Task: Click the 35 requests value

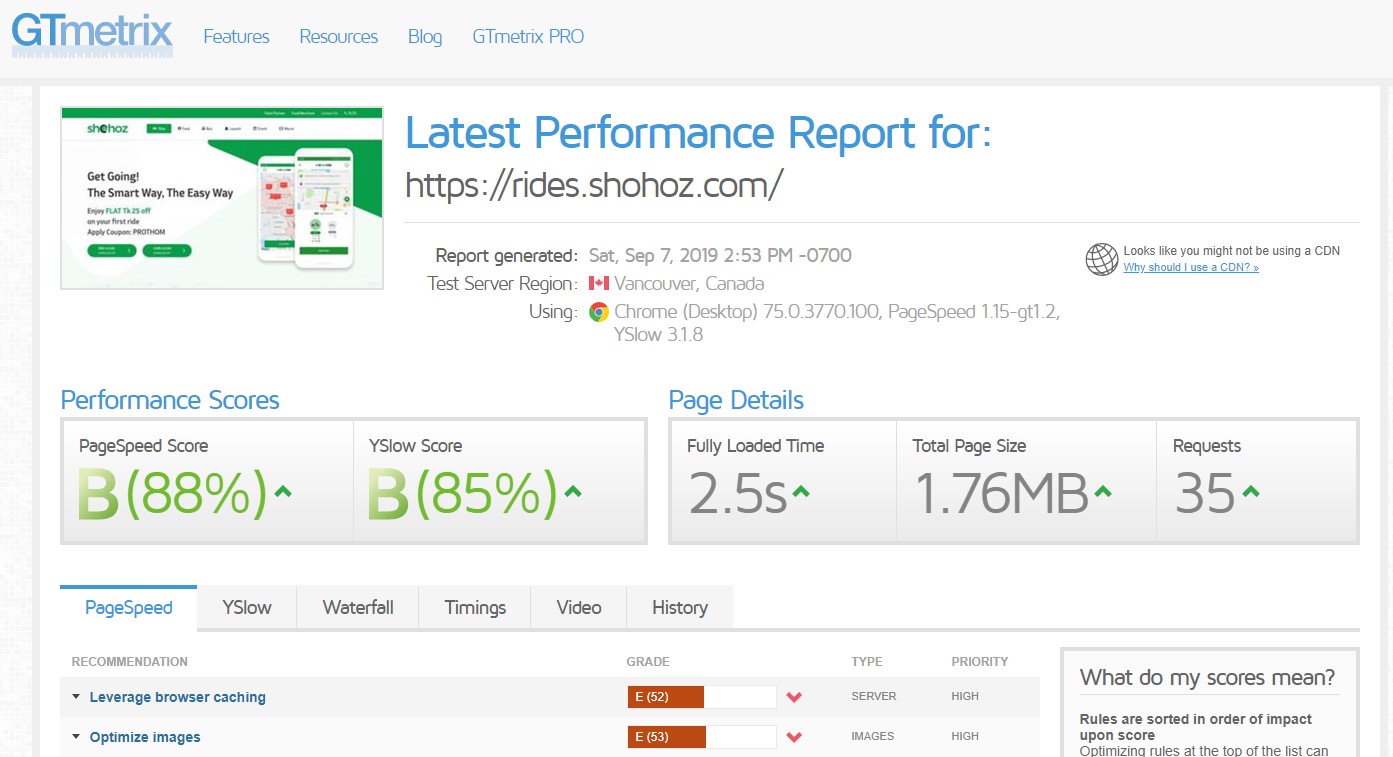Action: 1205,493
